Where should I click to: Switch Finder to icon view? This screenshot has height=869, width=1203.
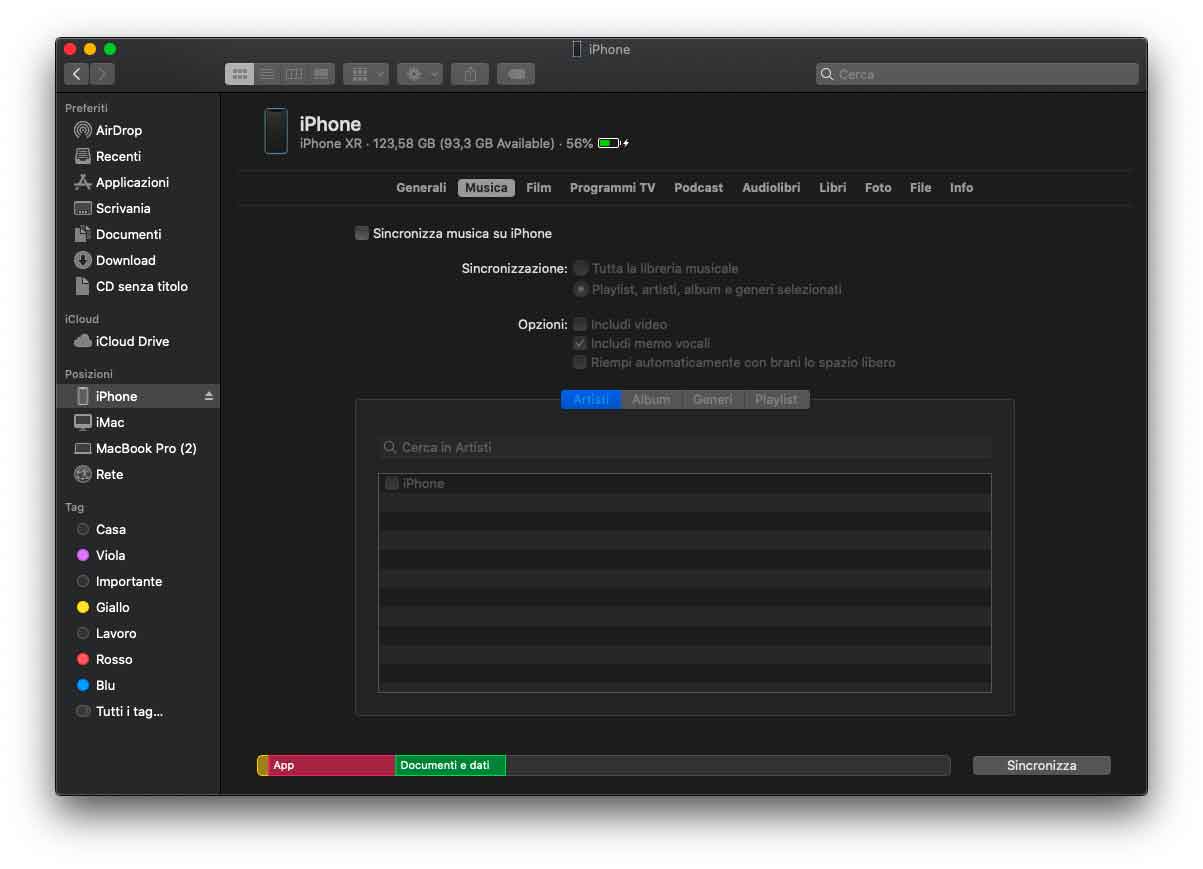(239, 74)
